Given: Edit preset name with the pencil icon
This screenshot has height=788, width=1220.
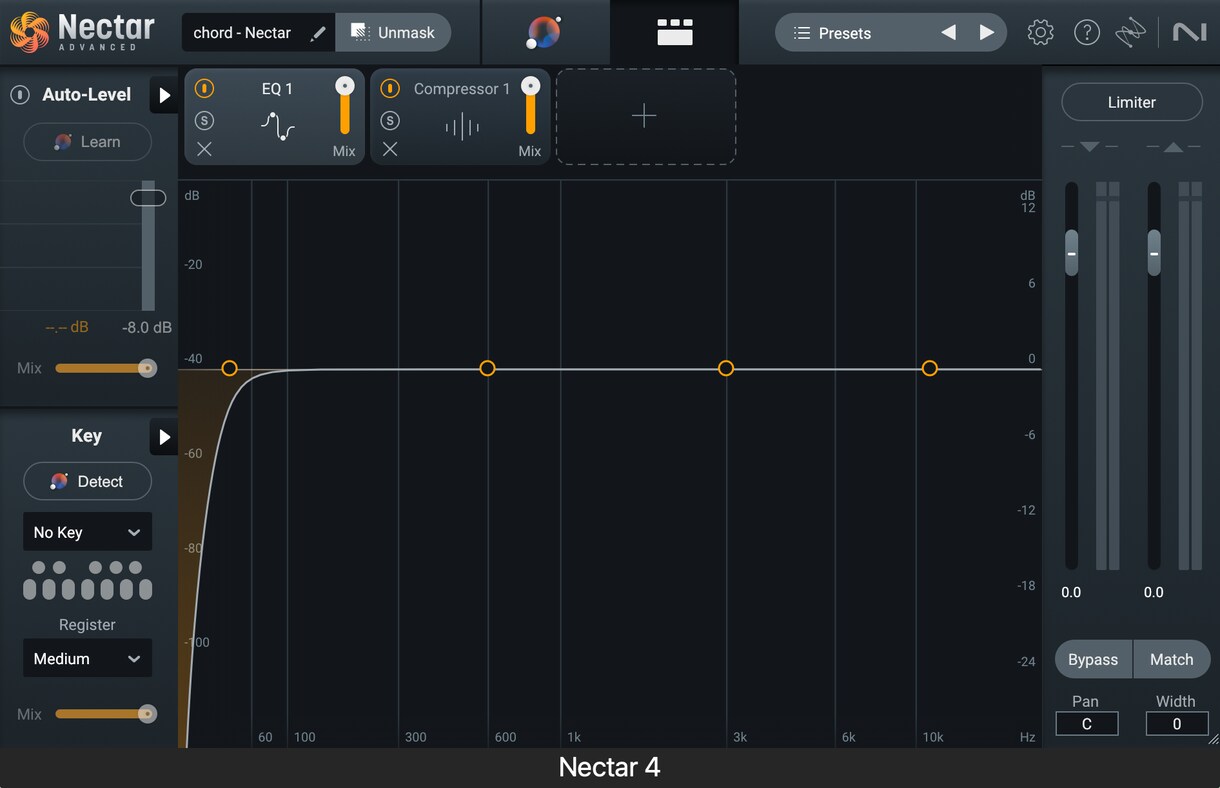Looking at the screenshot, I should 318,33.
